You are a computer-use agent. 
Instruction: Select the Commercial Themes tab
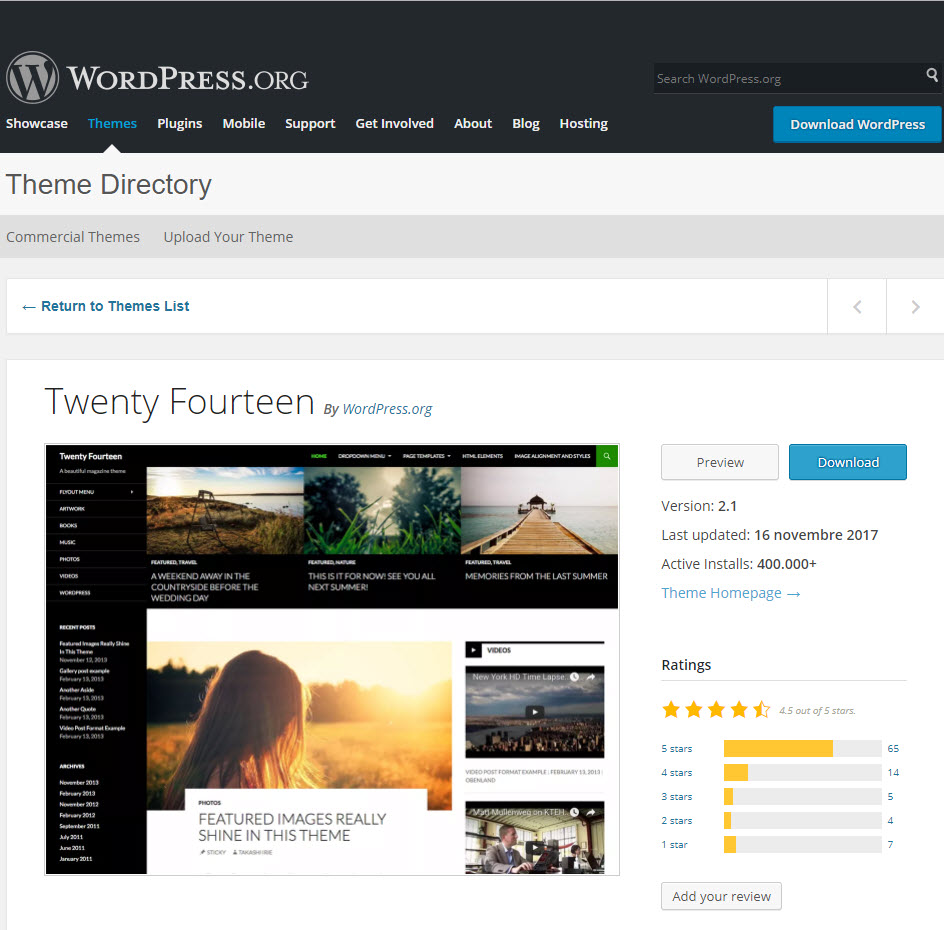(73, 237)
